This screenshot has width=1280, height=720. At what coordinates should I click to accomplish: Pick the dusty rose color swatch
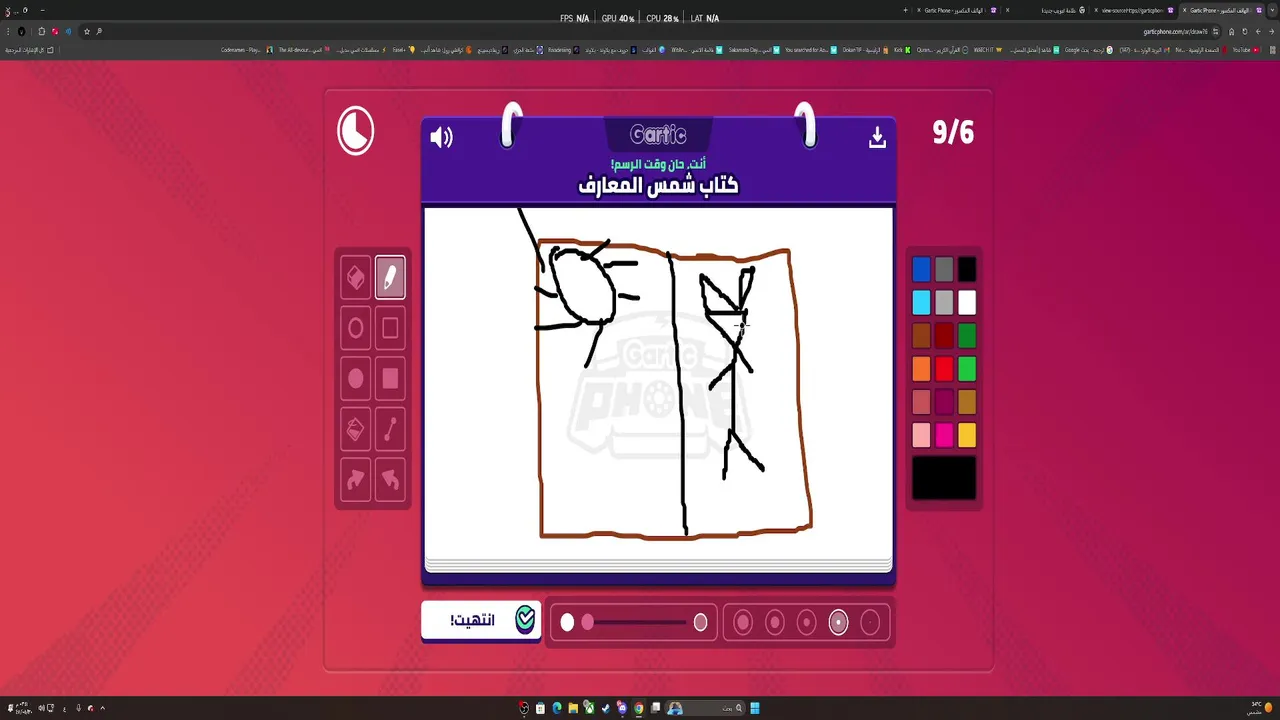pyautogui.click(x=921, y=402)
